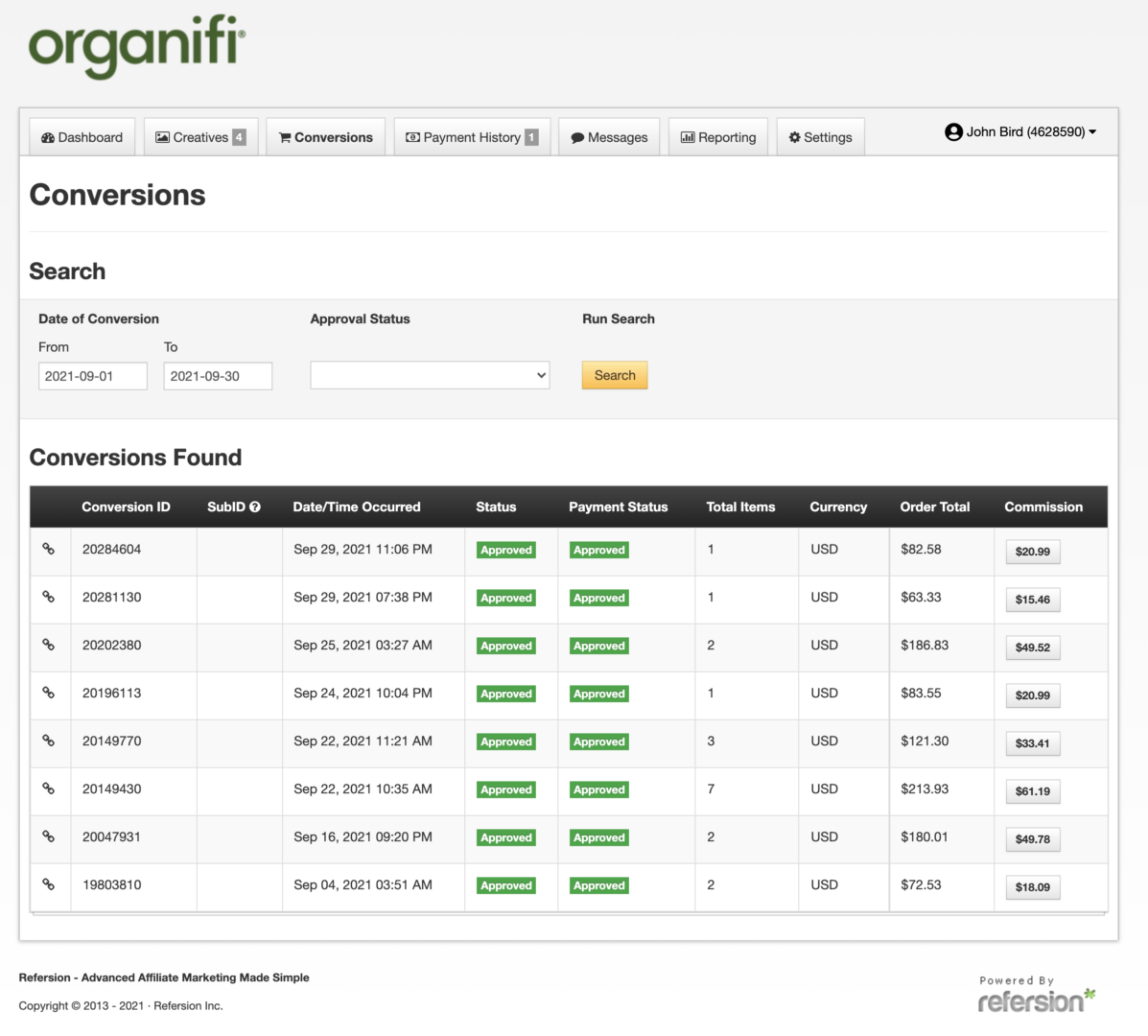1148x1036 pixels.
Task: Open the Payment History tab
Action: click(x=472, y=137)
